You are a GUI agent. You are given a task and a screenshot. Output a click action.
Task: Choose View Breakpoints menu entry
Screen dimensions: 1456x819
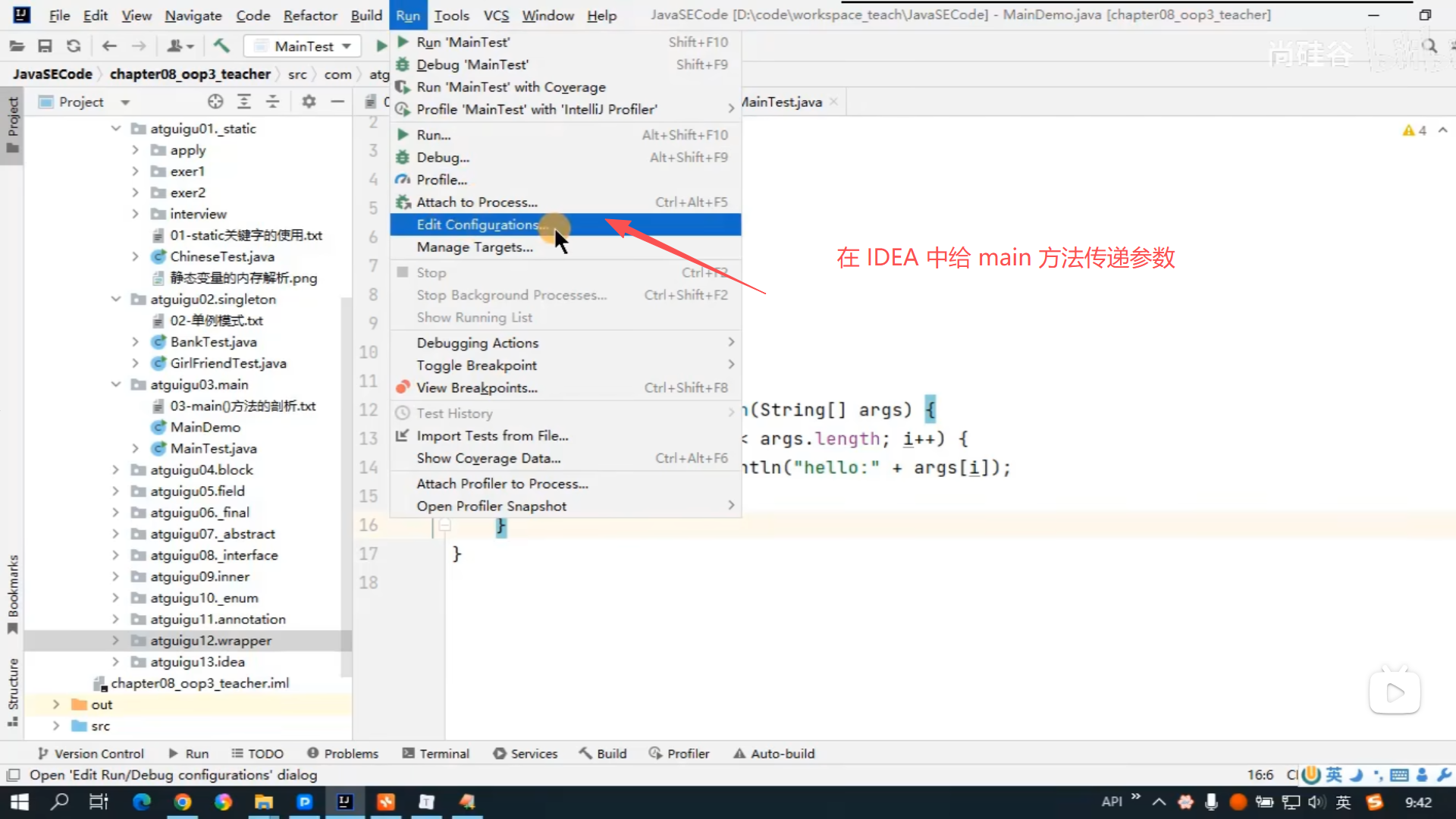tap(477, 388)
